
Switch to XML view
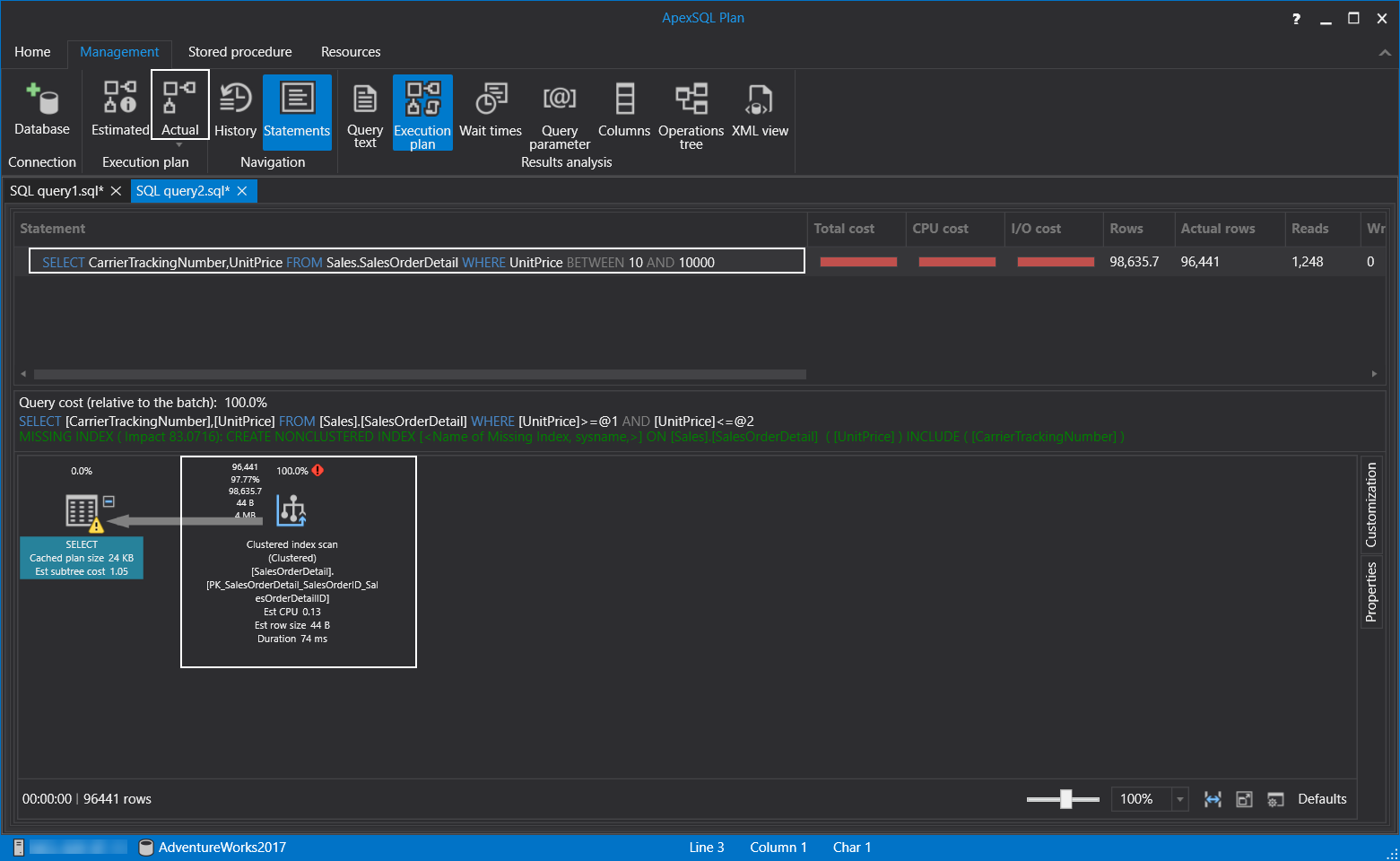tap(760, 109)
